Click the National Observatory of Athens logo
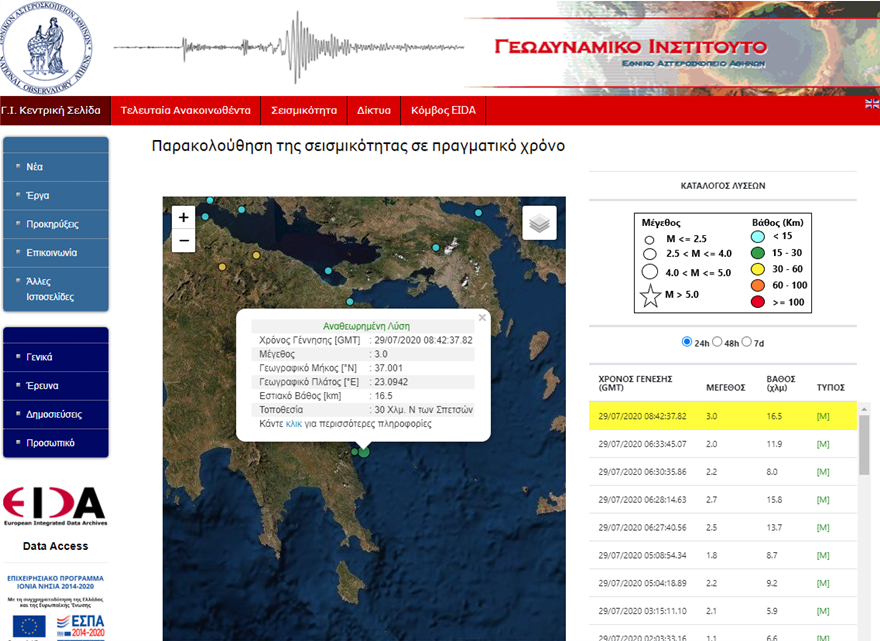The width and height of the screenshot is (880, 641). 50,46
